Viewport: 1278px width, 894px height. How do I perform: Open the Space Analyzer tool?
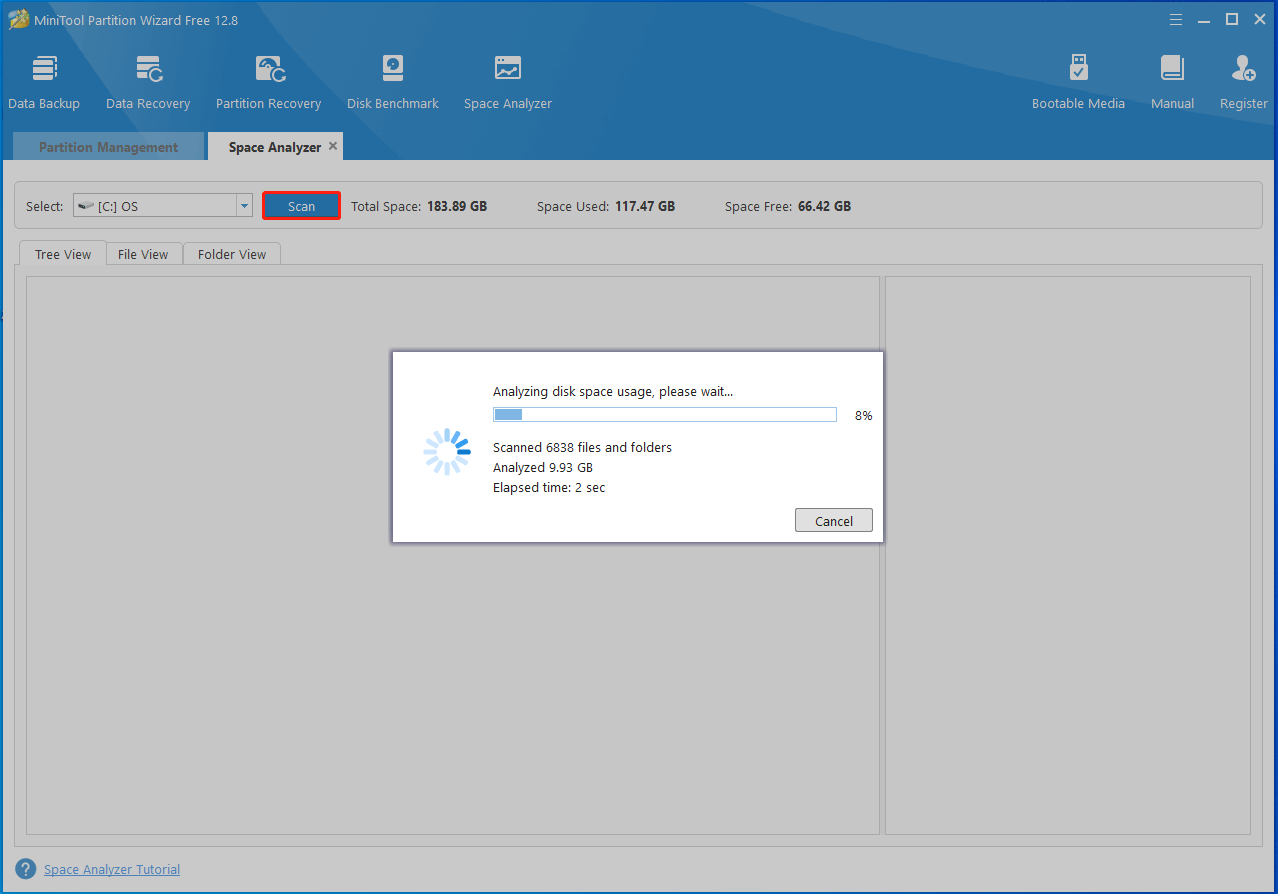507,80
